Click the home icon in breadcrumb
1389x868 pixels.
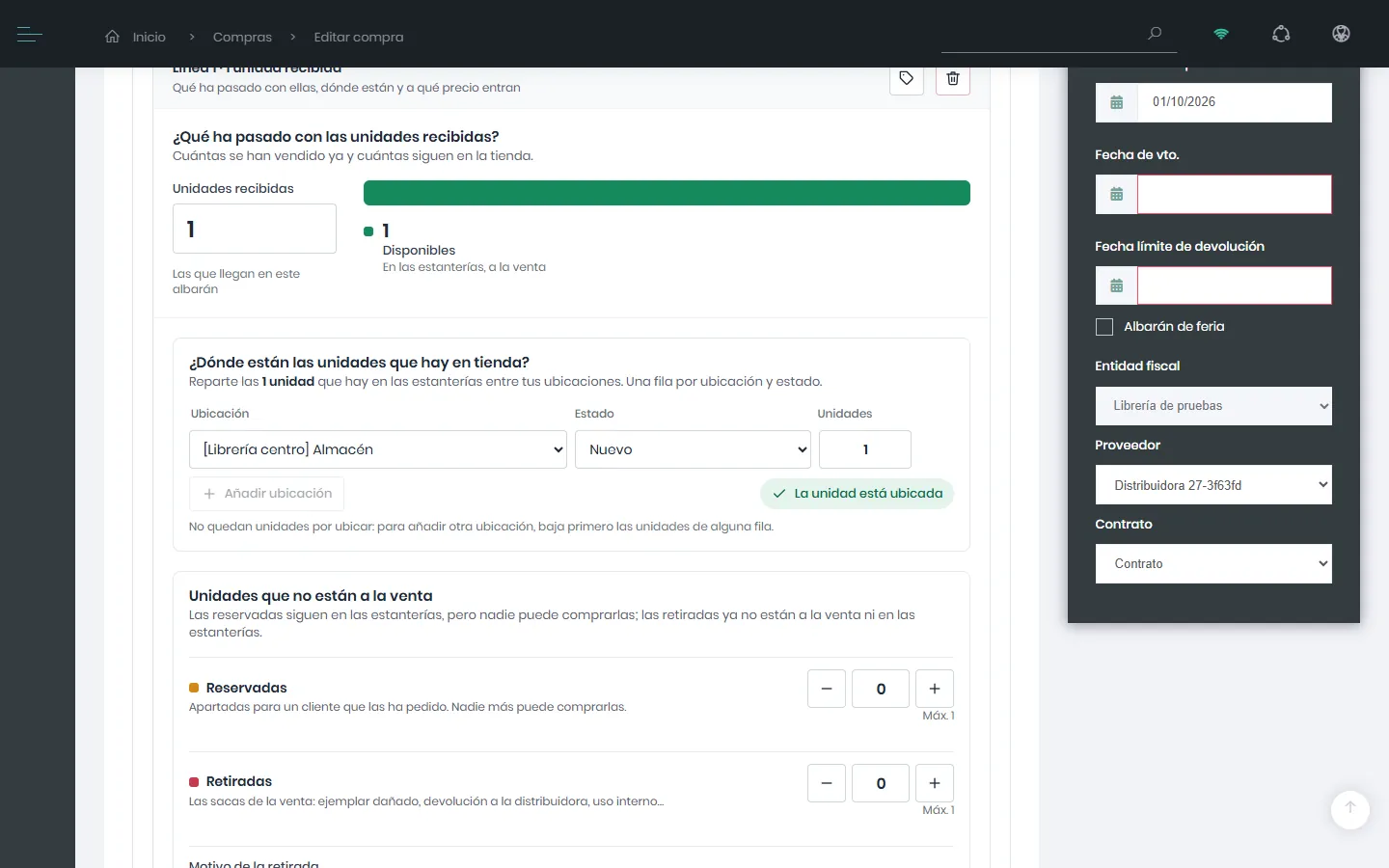[x=113, y=37]
